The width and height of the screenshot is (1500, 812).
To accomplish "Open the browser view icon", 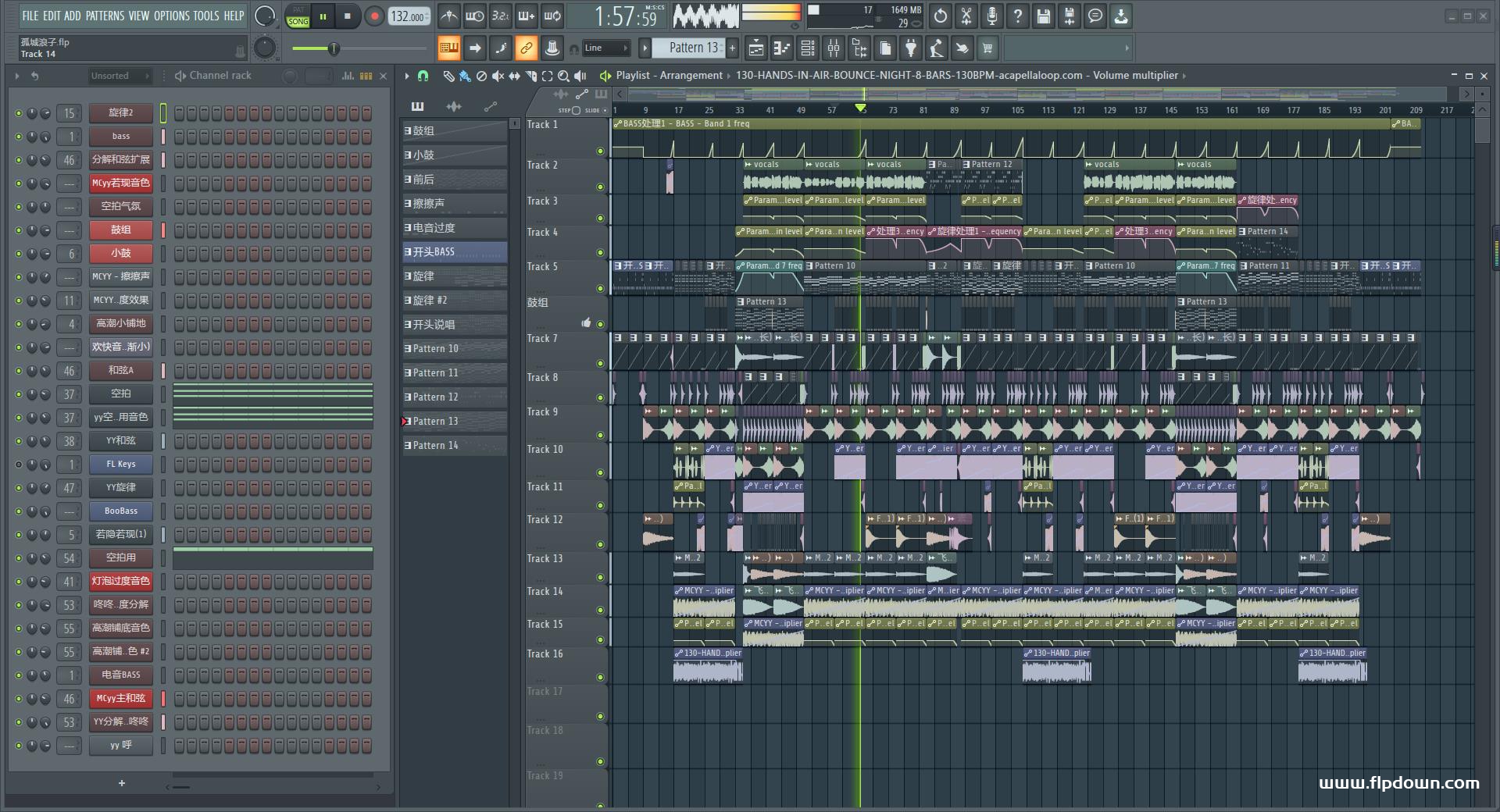I will click(859, 48).
